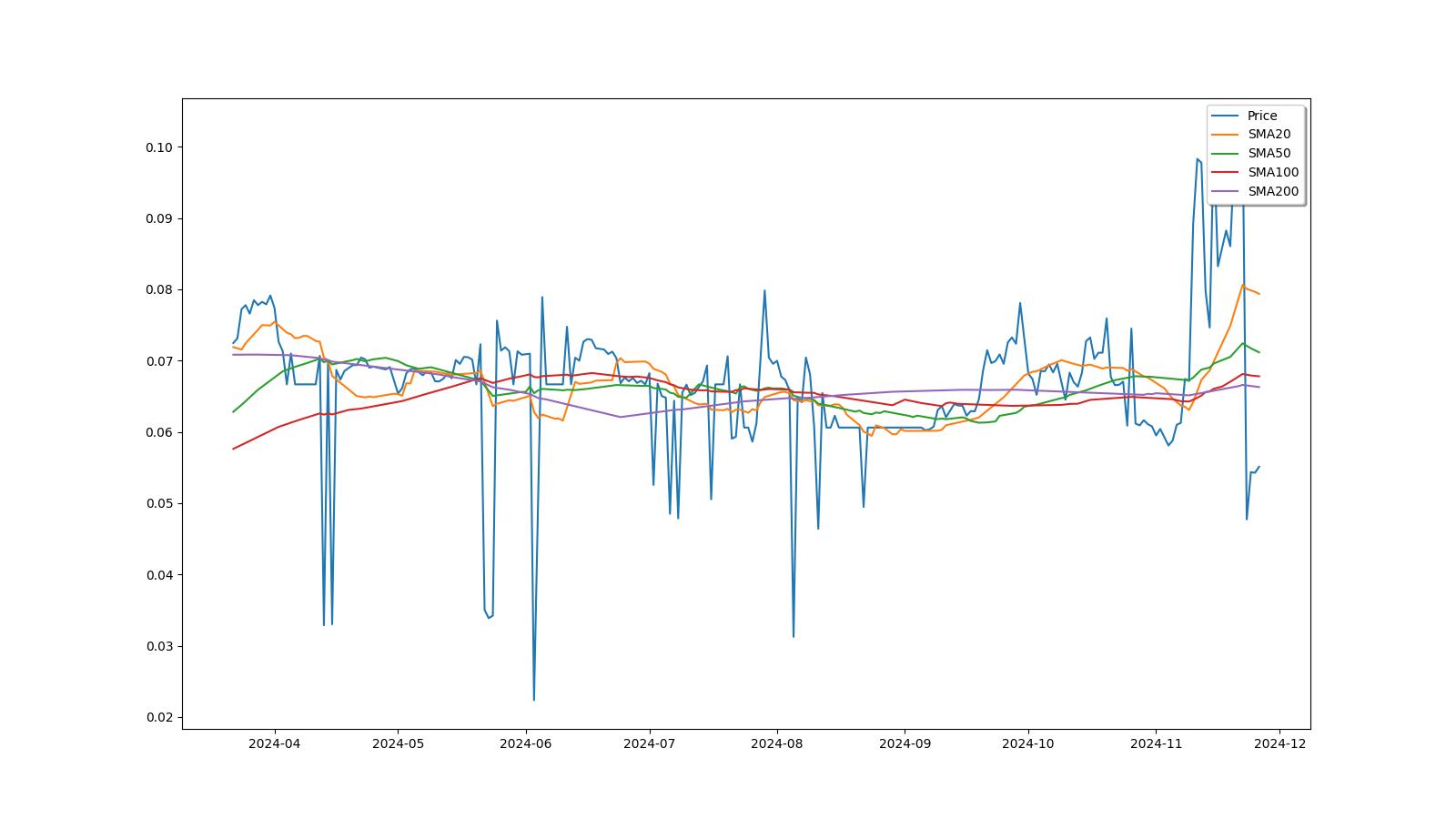
Task: Click the 2024-10 x-axis label
Action: coord(1028,743)
